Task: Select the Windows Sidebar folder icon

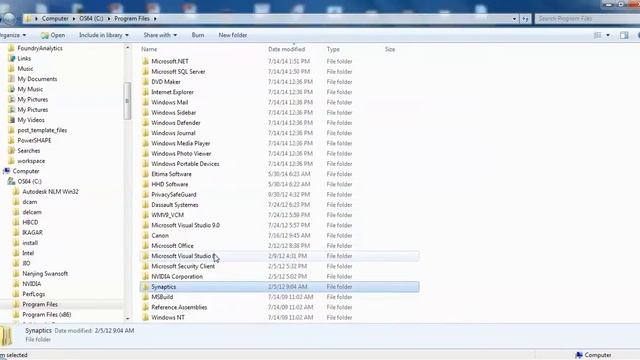Action: [x=145, y=112]
